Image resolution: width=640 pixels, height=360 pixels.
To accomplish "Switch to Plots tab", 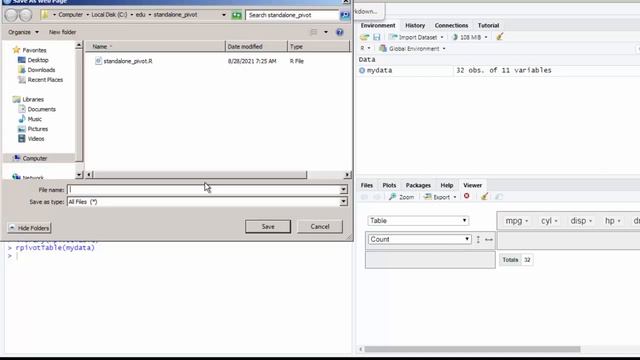I will coord(389,185).
